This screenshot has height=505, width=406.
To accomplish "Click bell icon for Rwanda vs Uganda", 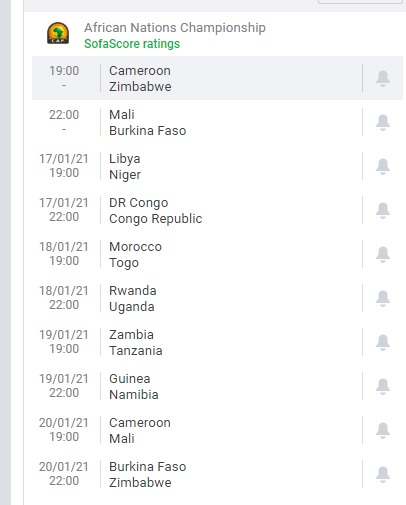I will coord(383,299).
